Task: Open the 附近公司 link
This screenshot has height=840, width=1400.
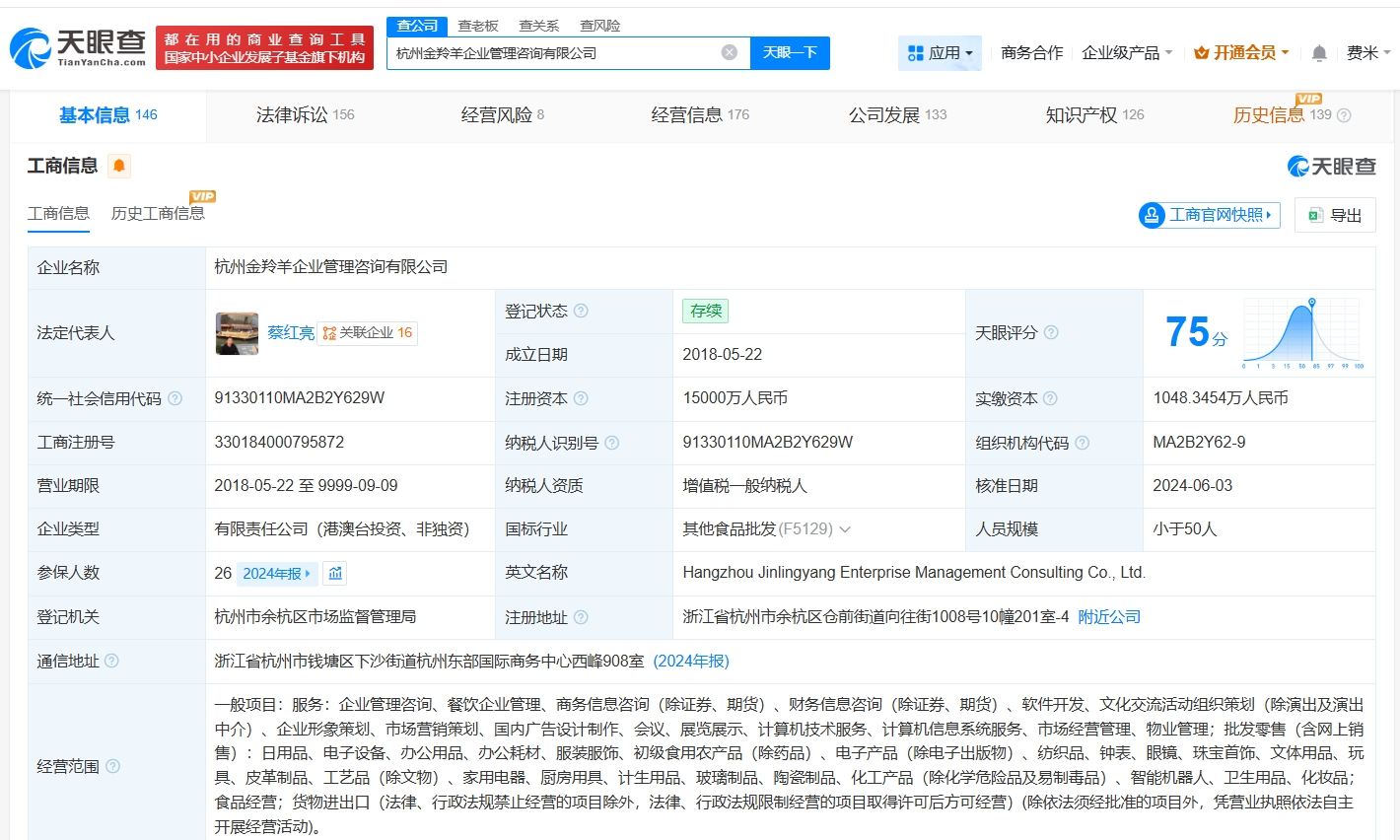Action: tap(1108, 616)
